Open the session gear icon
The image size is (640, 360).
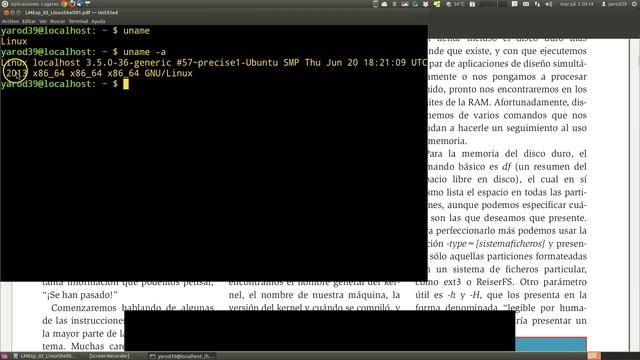coord(634,4)
